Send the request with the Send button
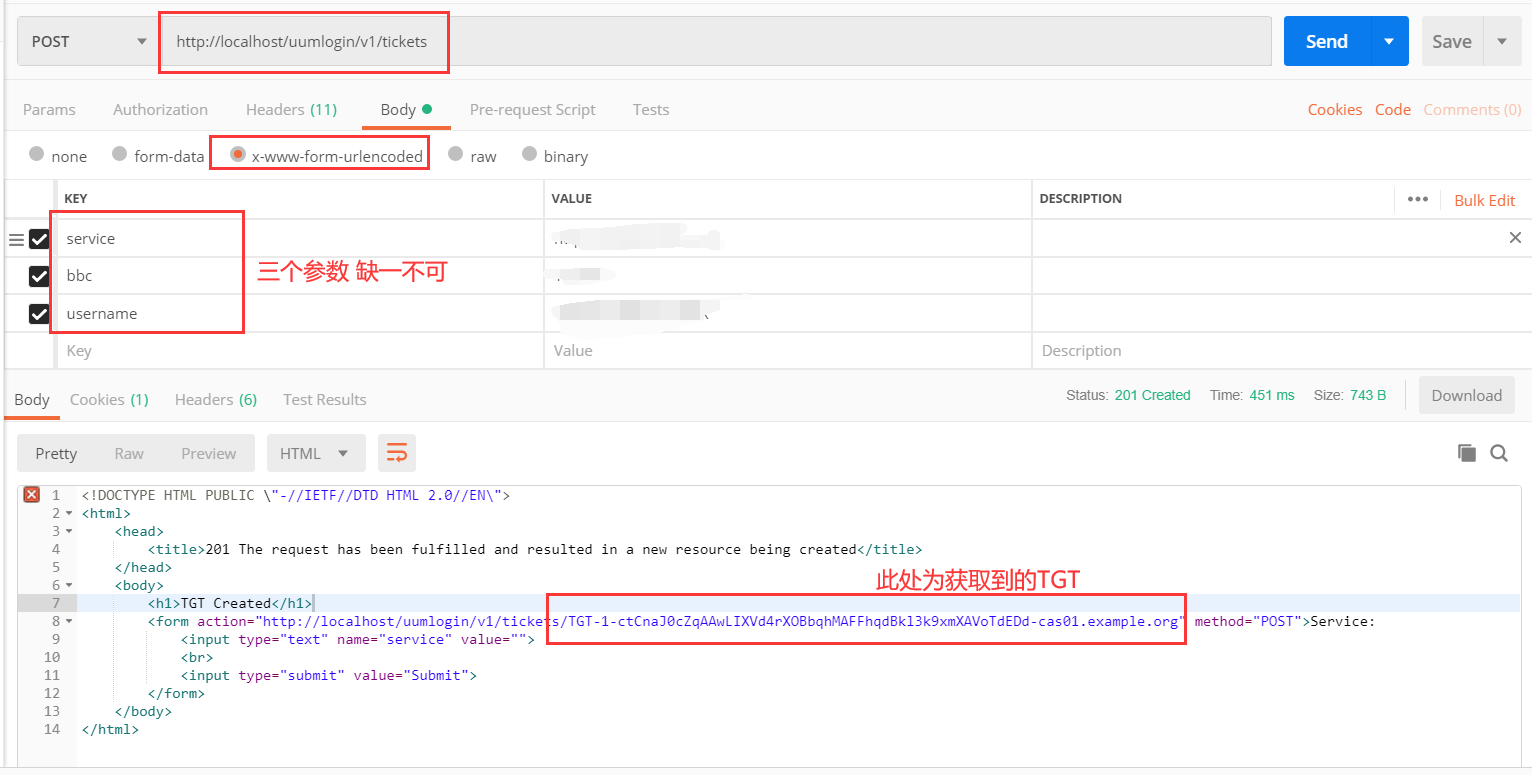The image size is (1532, 775). click(x=1326, y=41)
